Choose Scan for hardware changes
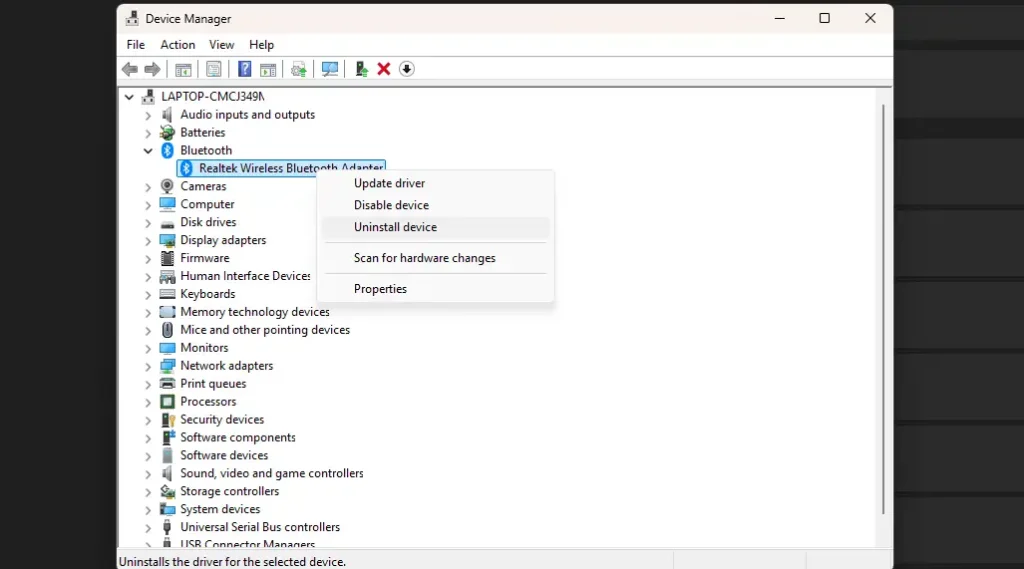 click(x=436, y=258)
